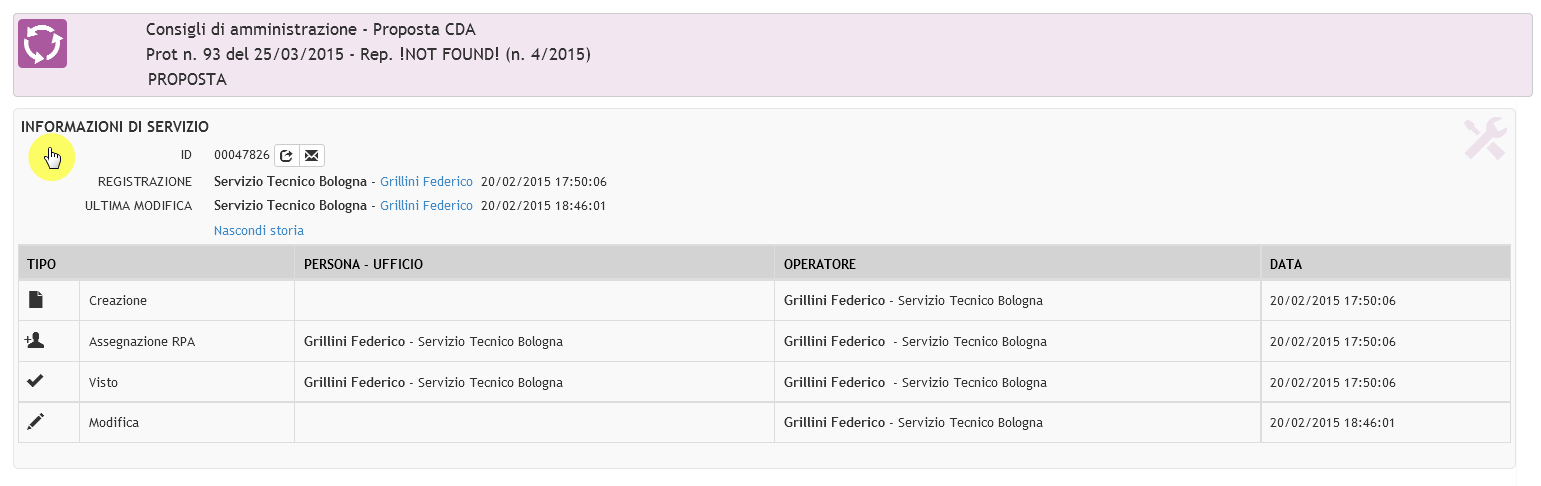Open Grillini Federico link in Ultima modifica row

click(426, 206)
